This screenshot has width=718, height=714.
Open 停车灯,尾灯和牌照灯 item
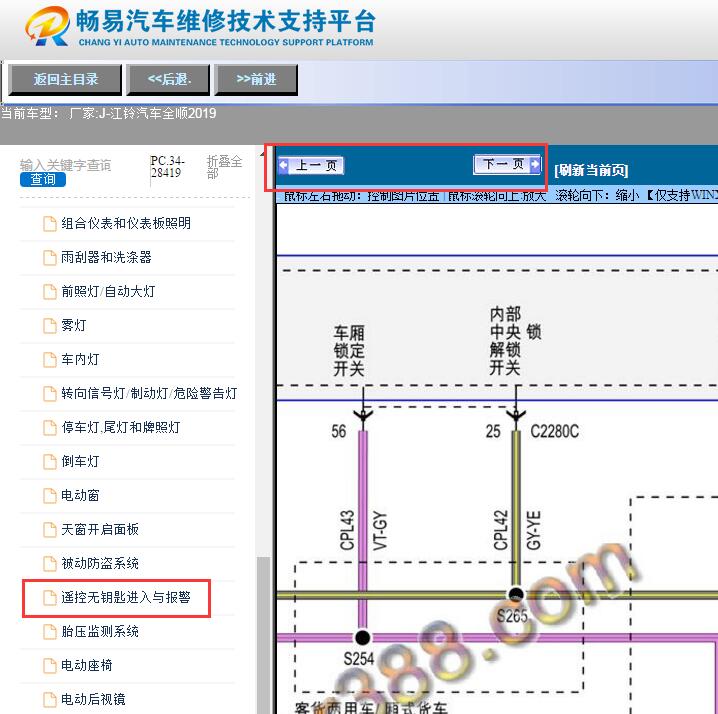[121, 427]
